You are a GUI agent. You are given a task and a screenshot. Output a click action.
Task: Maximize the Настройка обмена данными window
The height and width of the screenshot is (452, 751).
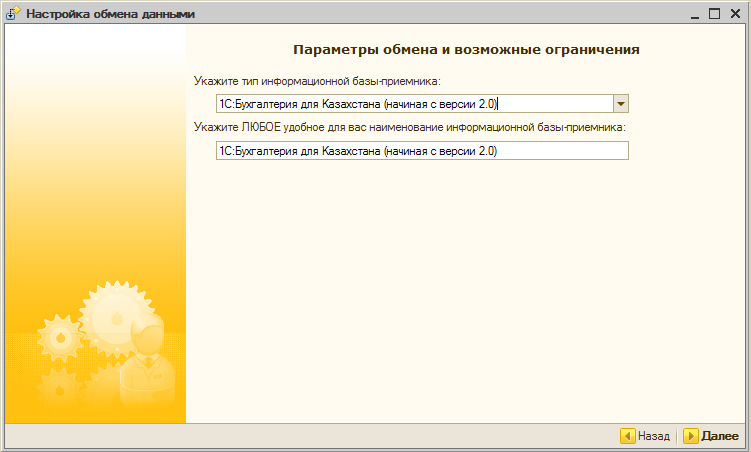714,14
